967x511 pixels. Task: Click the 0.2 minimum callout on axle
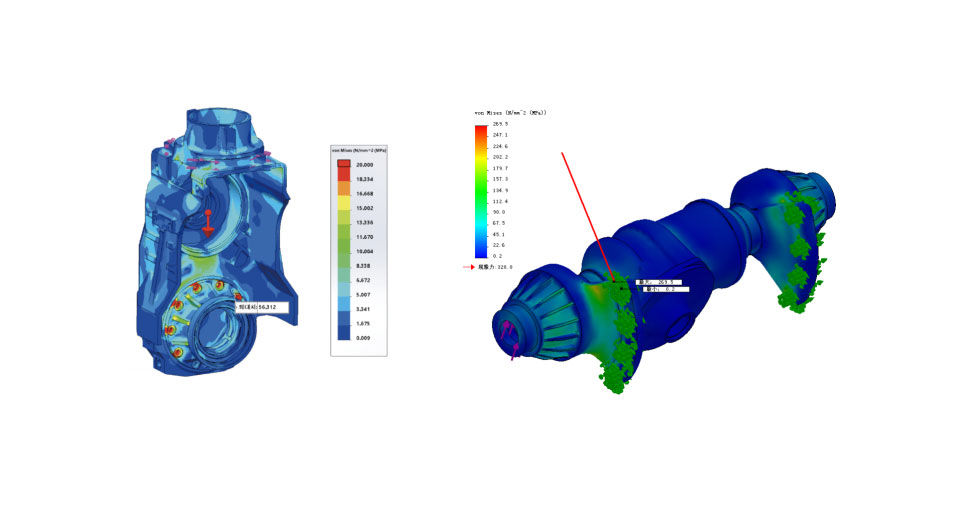pyautogui.click(x=662, y=290)
